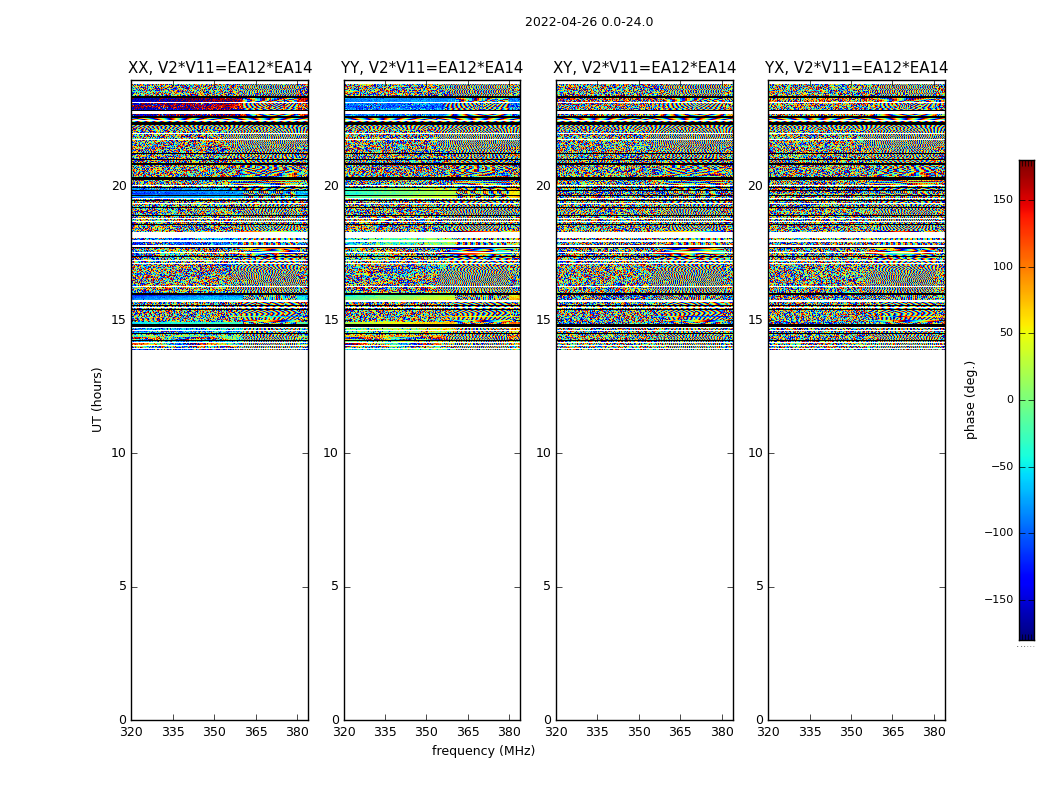Click the phase colorbar gradient strip
This screenshot has width=1050, height=800.
pos(1027,400)
